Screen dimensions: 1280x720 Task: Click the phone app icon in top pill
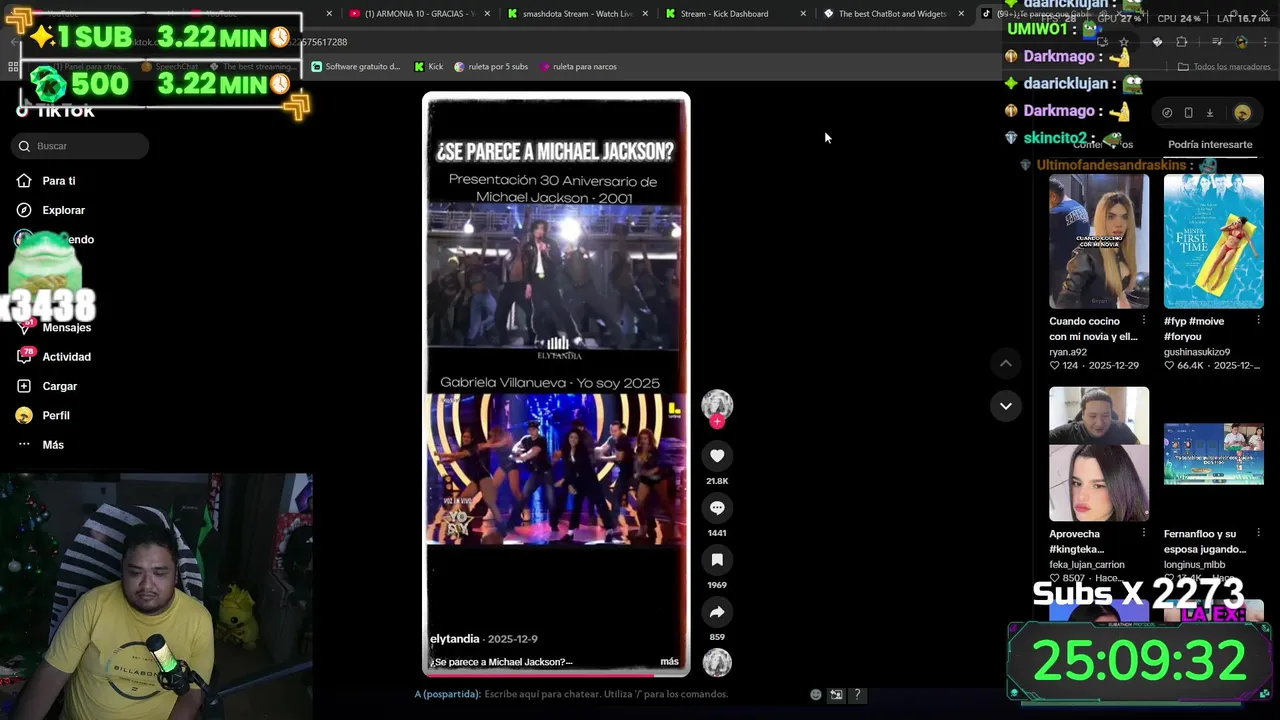pyautogui.click(x=1188, y=113)
